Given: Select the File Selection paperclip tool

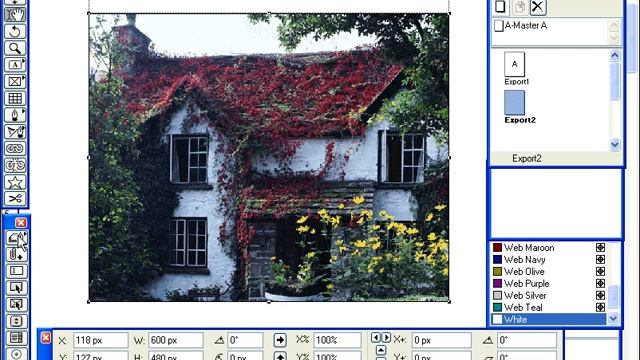Looking at the screenshot, I should coord(16,255).
